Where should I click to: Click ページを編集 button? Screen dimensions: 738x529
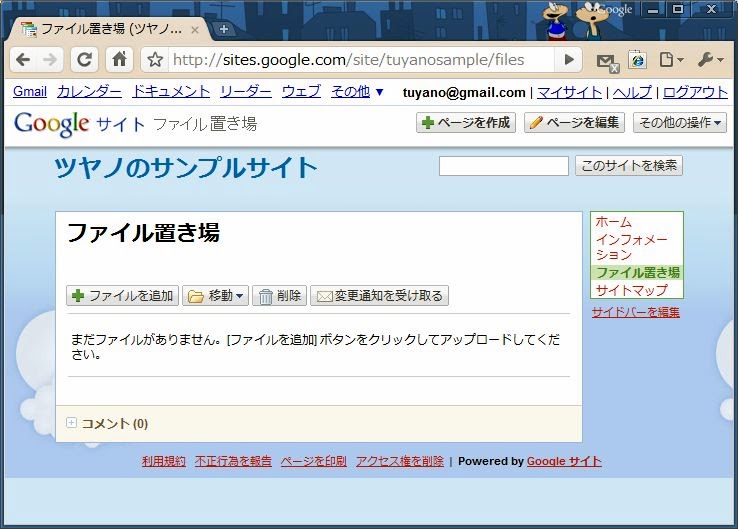pyautogui.click(x=574, y=123)
